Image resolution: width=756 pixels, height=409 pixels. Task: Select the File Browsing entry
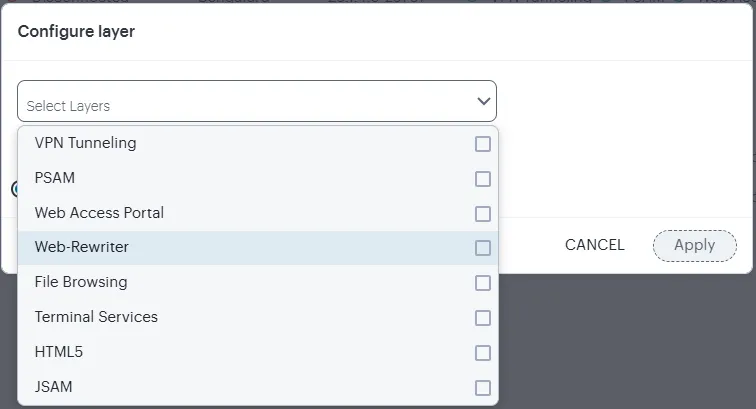pyautogui.click(x=258, y=282)
